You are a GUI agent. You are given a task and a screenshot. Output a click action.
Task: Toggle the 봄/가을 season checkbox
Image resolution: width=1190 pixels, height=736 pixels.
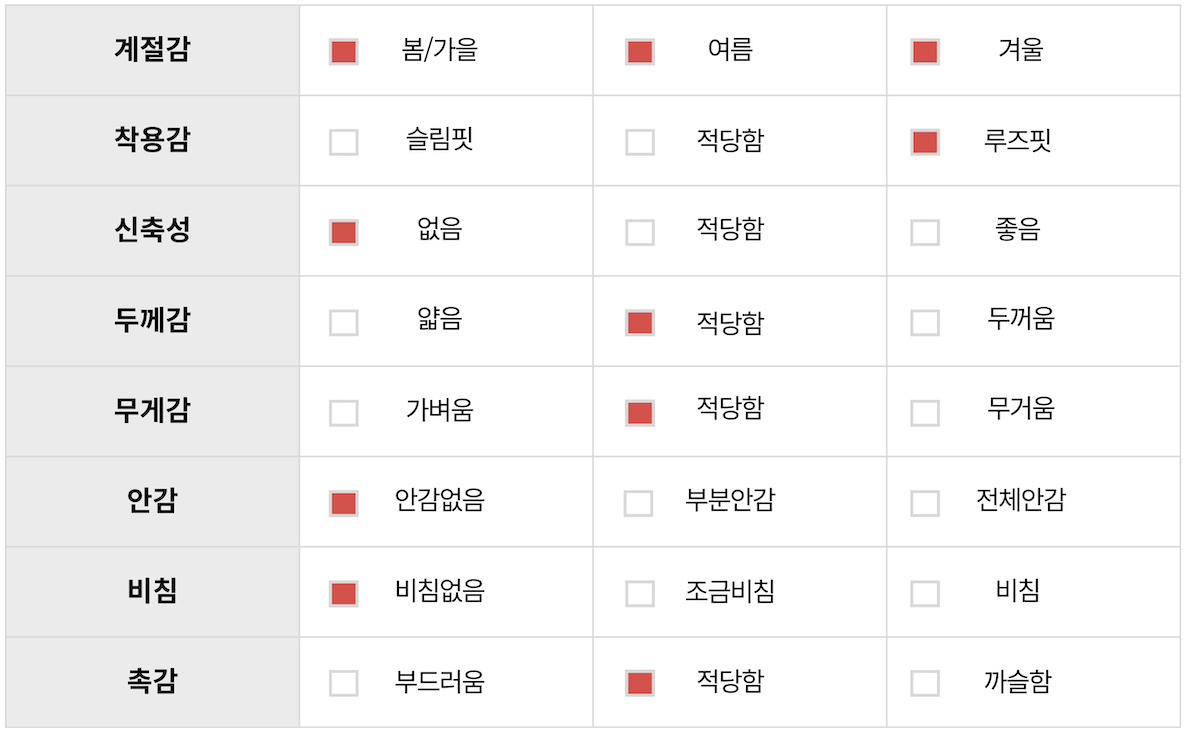click(344, 52)
